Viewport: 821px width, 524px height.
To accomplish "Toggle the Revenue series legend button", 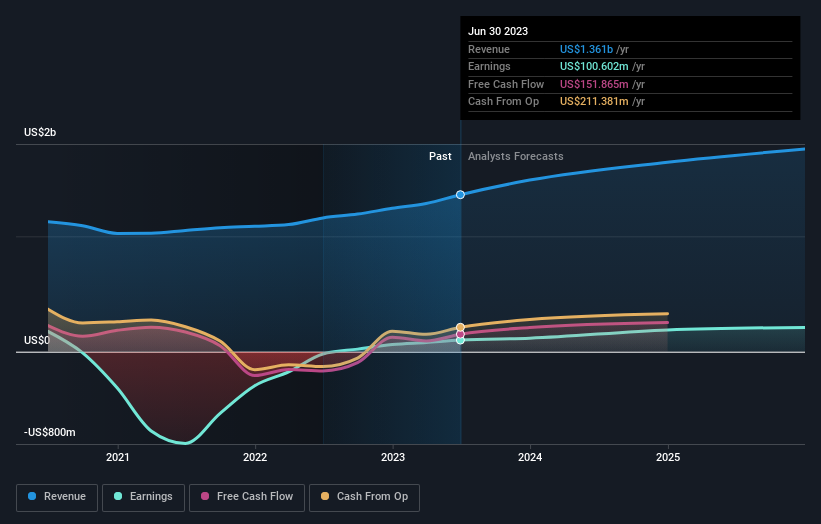I will point(57,497).
